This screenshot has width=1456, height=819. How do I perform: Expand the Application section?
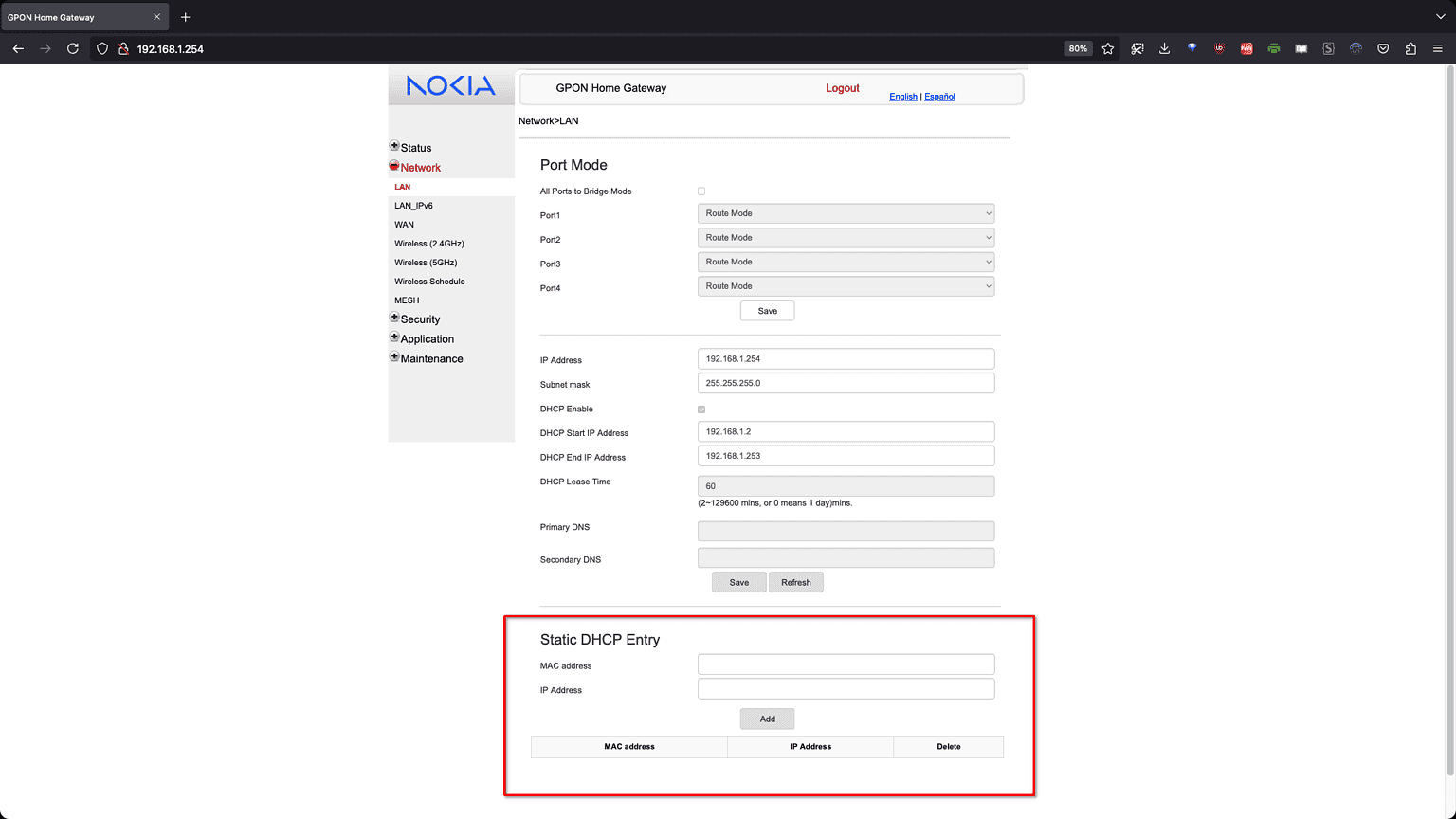point(428,338)
